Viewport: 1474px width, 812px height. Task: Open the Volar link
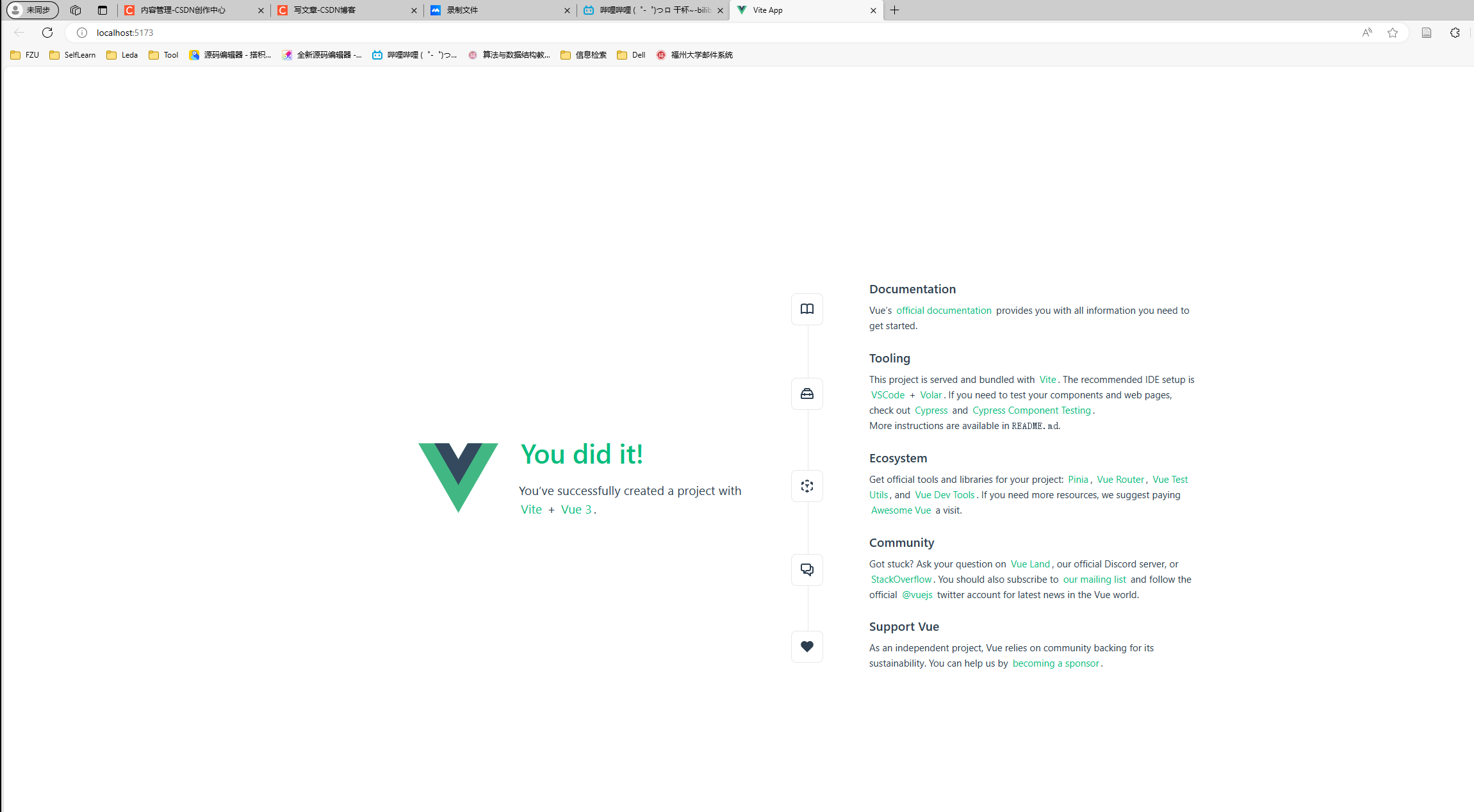931,395
